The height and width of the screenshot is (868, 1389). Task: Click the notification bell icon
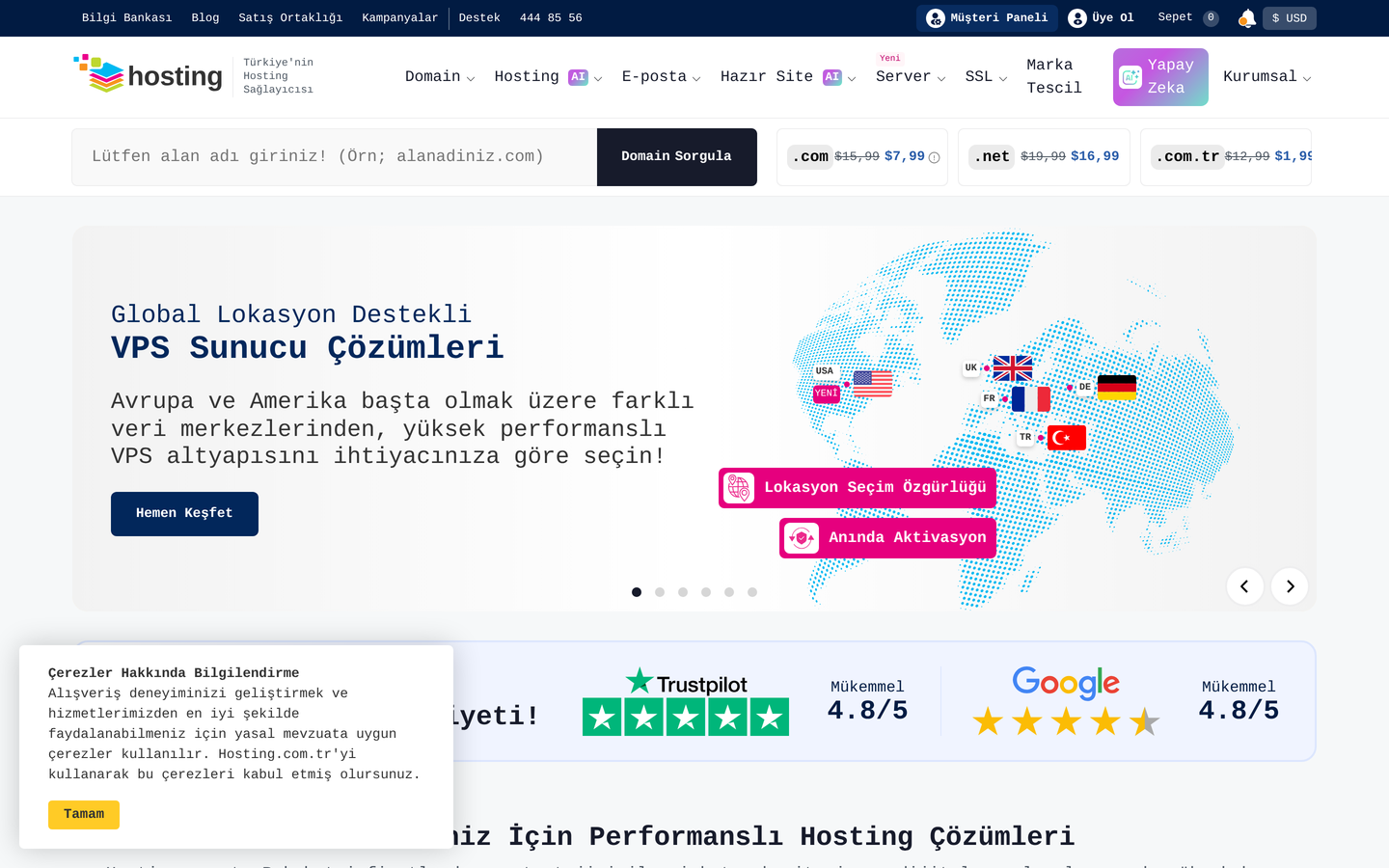pyautogui.click(x=1247, y=17)
